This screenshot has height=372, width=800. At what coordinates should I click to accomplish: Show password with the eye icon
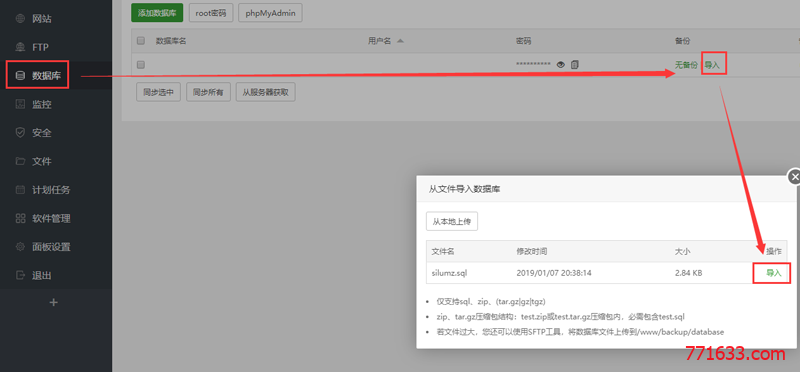[x=561, y=64]
